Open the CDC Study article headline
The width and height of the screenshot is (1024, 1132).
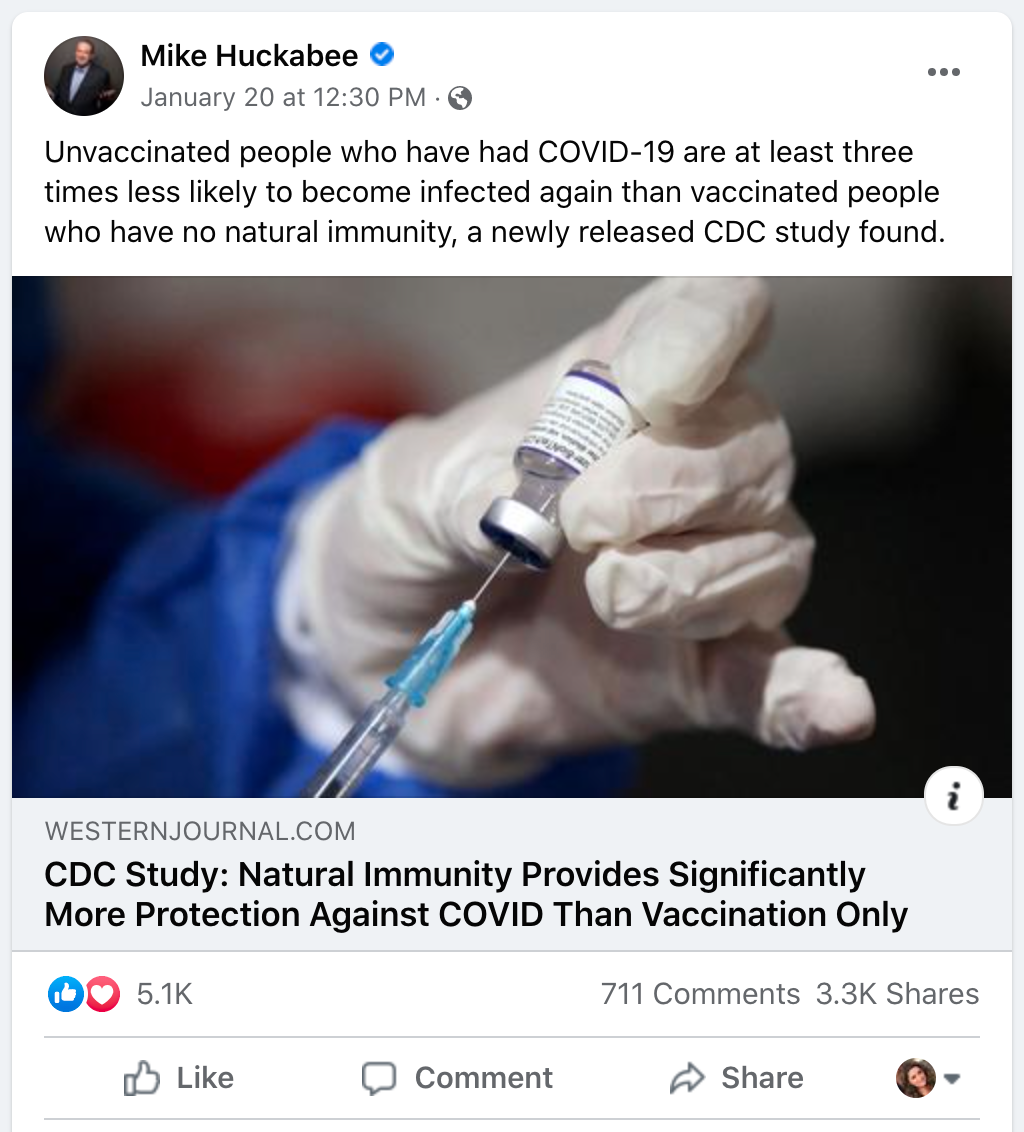pos(476,894)
